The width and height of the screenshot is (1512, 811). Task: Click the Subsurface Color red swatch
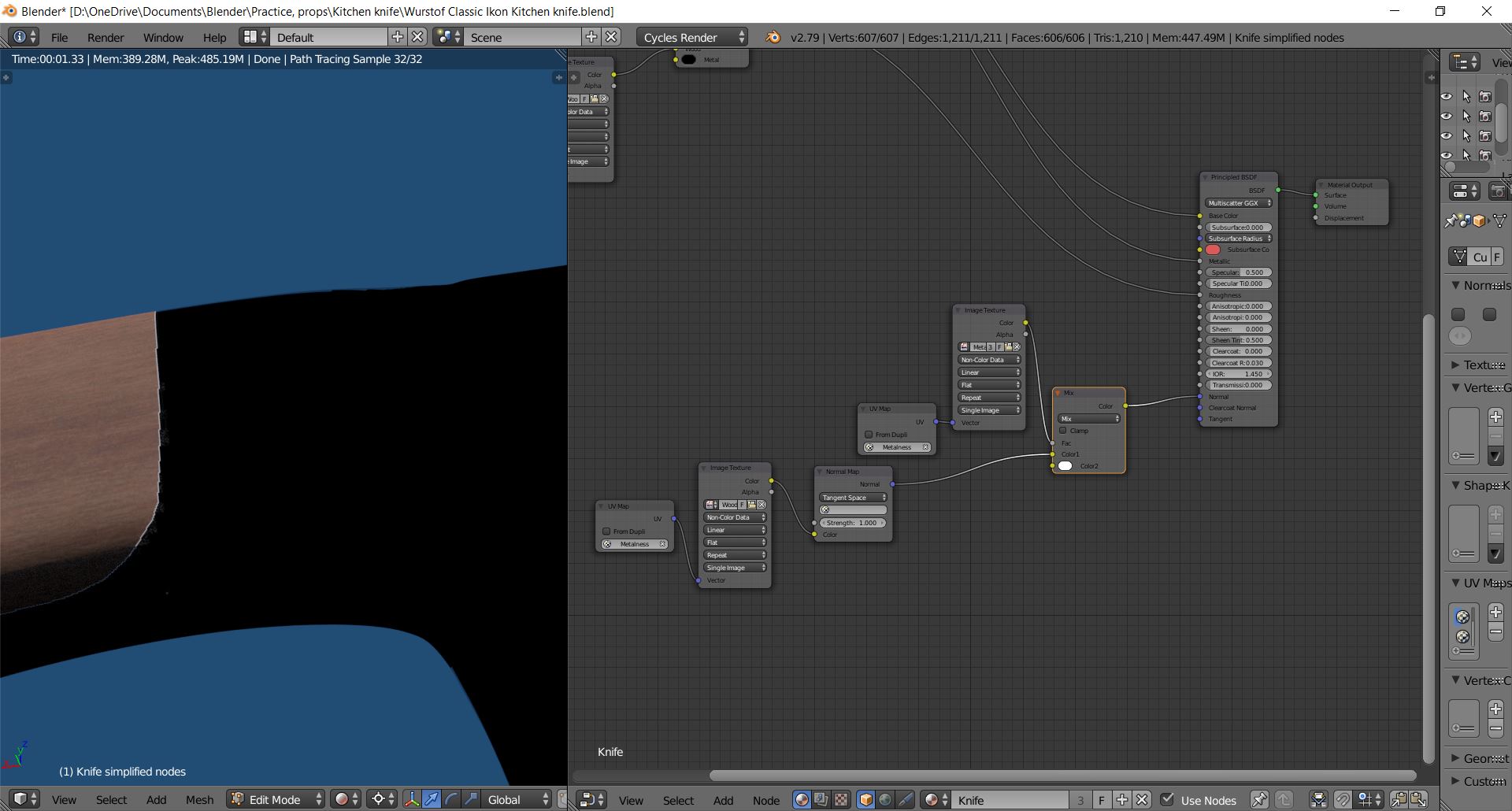pyautogui.click(x=1213, y=250)
